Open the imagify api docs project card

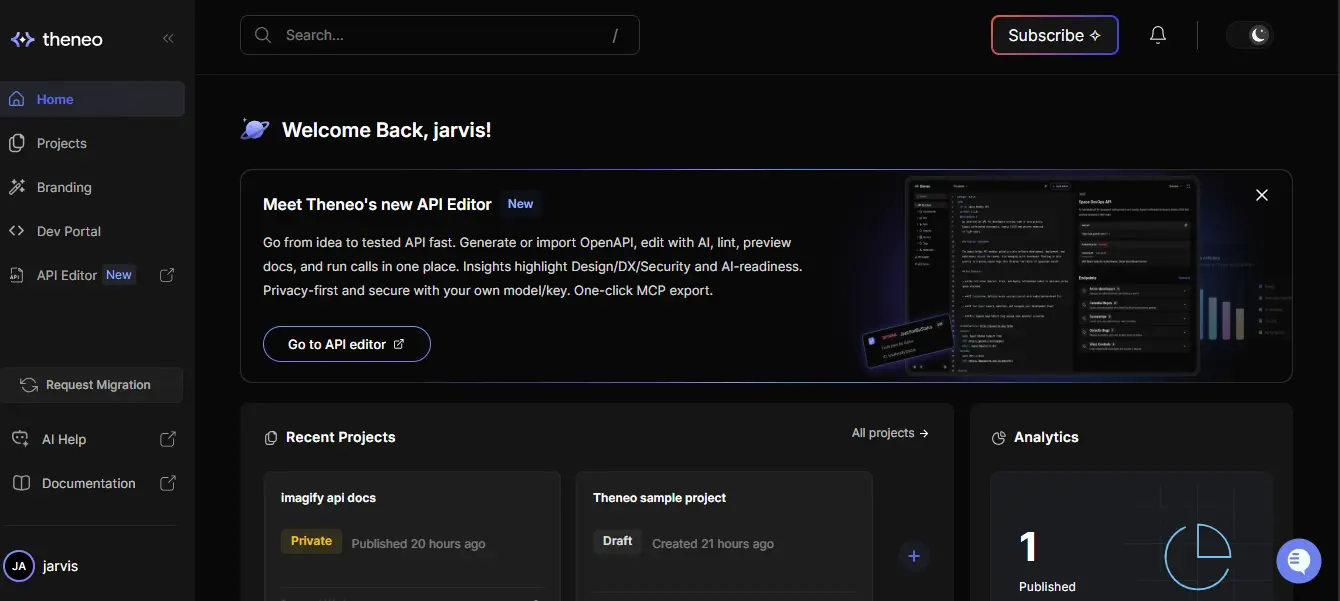411,520
